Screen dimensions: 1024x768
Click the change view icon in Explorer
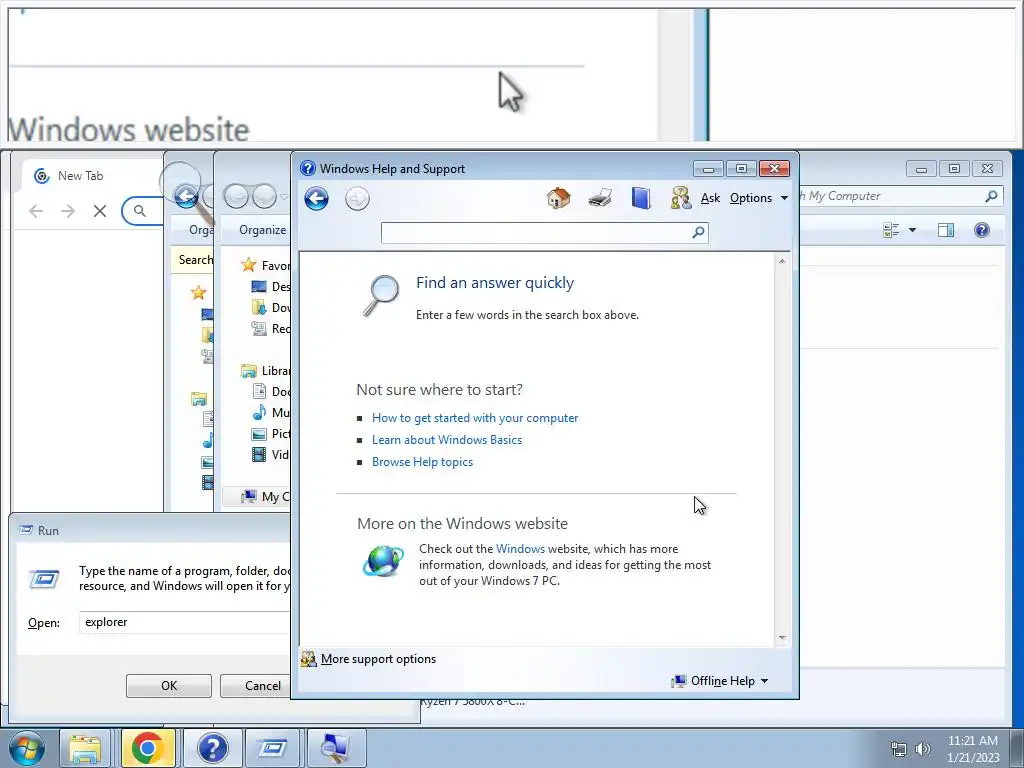(891, 230)
